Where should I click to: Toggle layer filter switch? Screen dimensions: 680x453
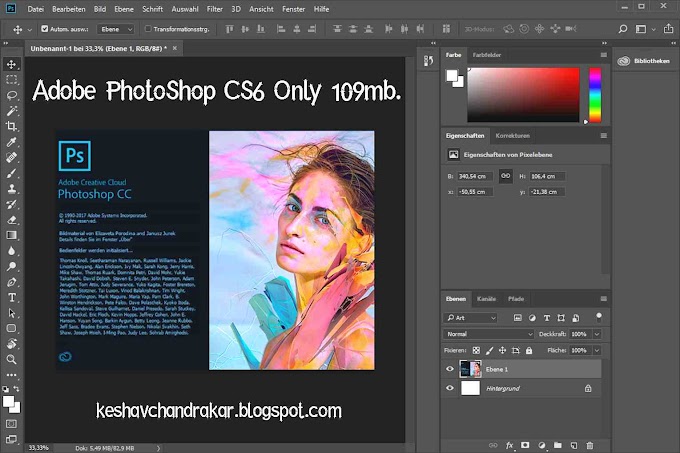(598, 317)
